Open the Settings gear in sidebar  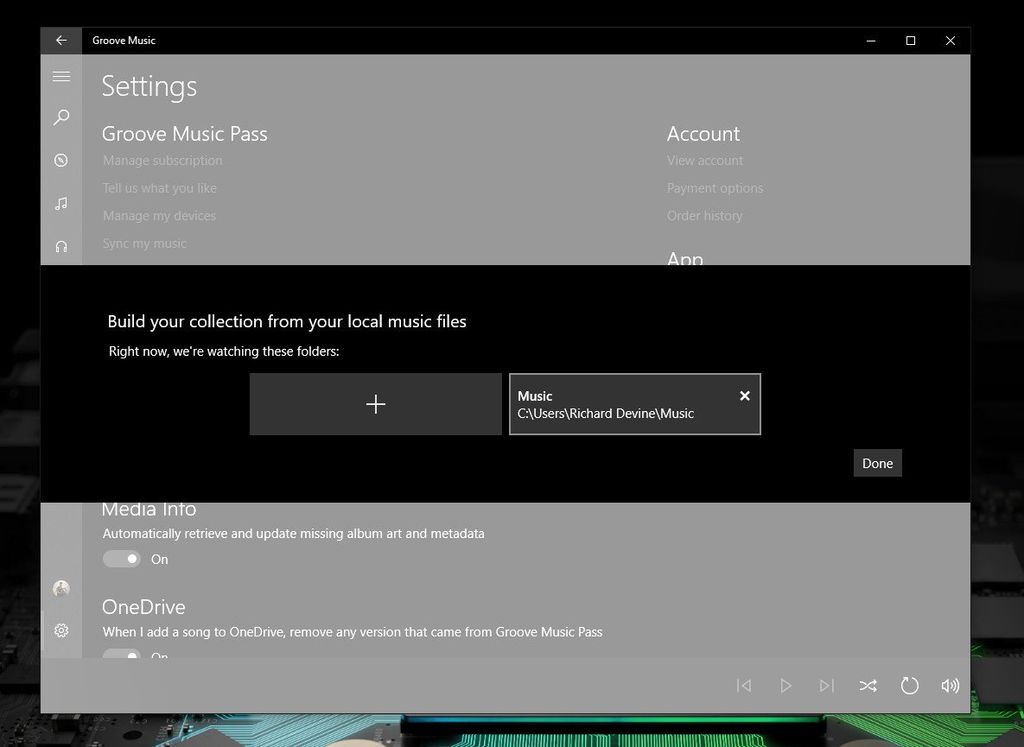point(61,630)
